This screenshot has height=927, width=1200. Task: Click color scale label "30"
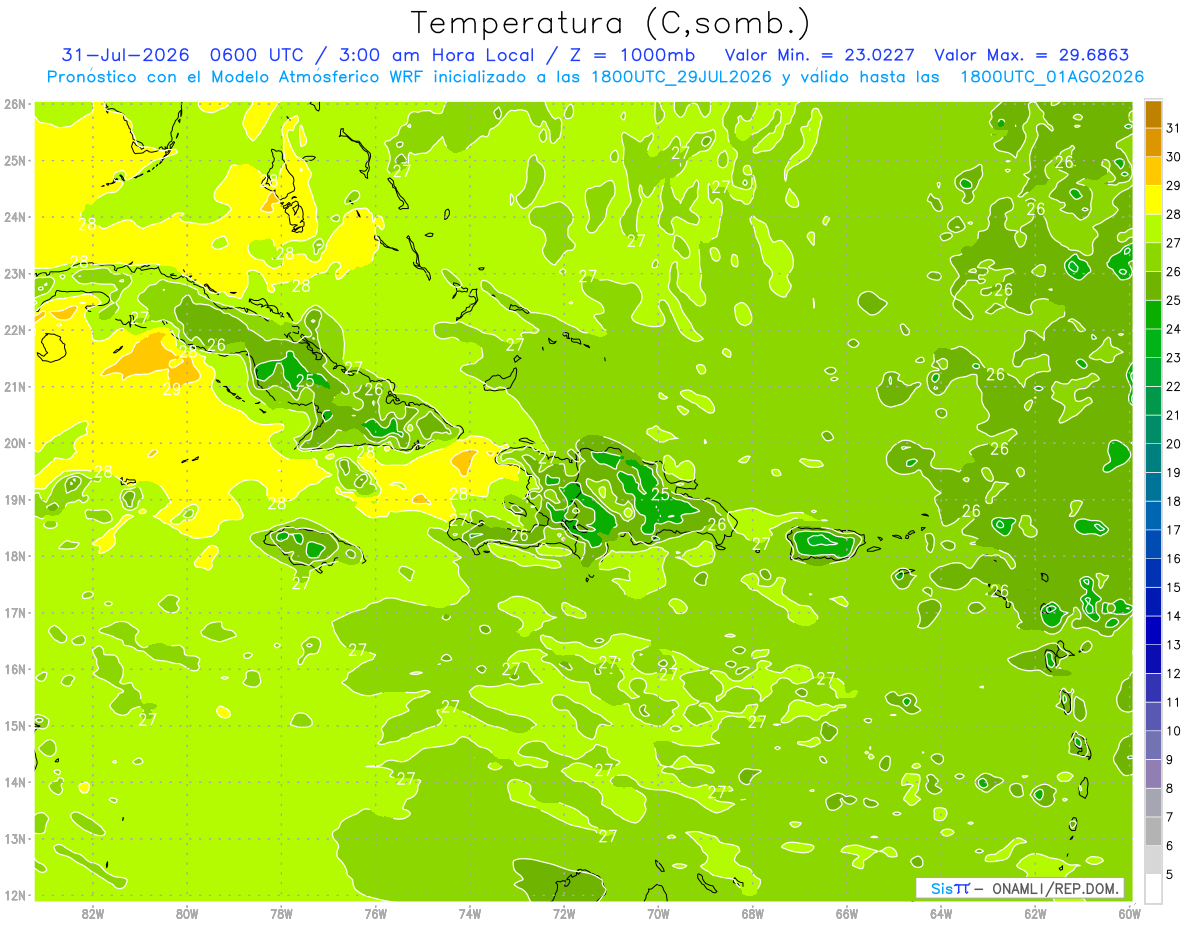click(1174, 156)
